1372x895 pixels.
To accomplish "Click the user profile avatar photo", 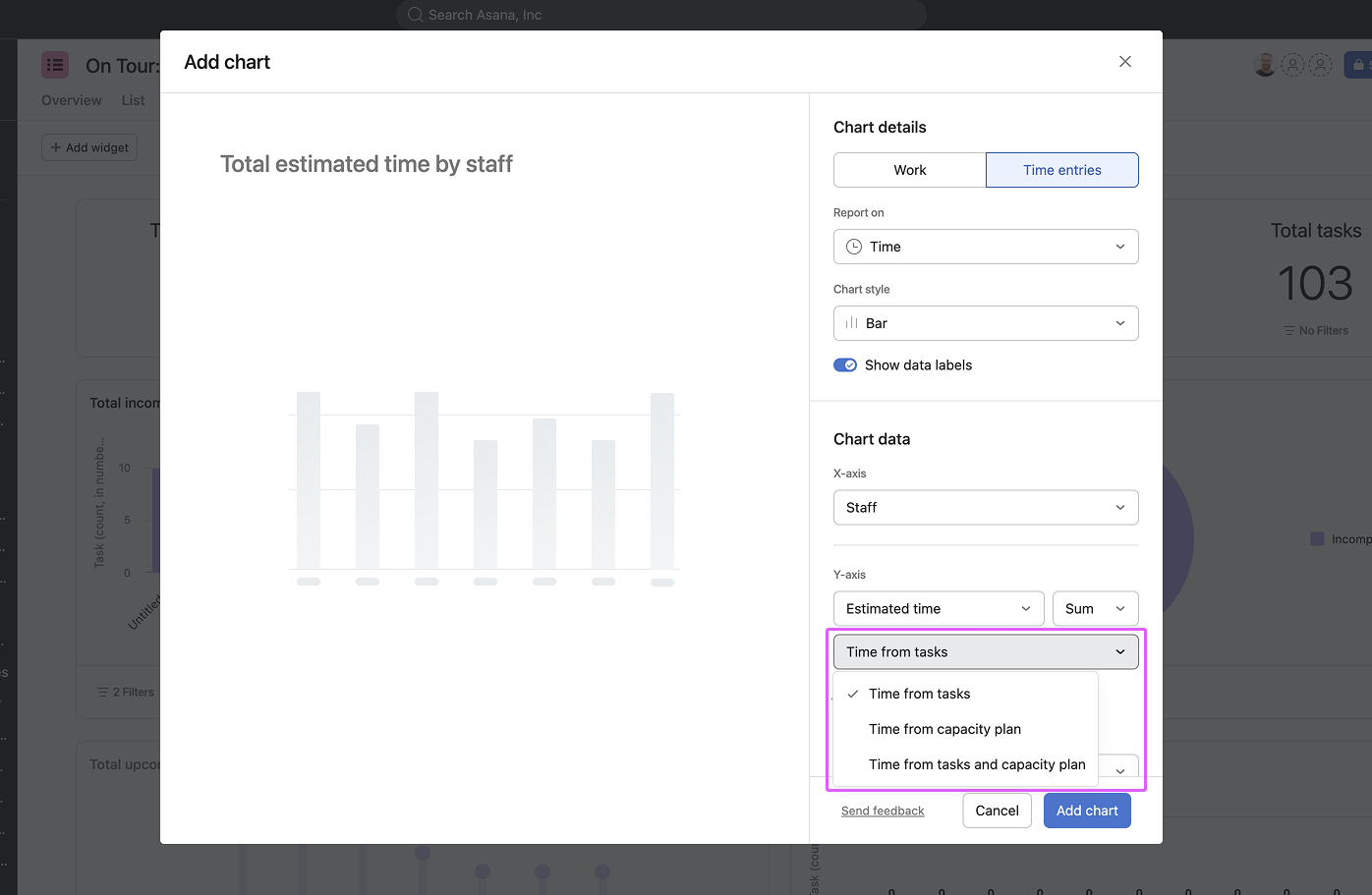I will [x=1265, y=65].
